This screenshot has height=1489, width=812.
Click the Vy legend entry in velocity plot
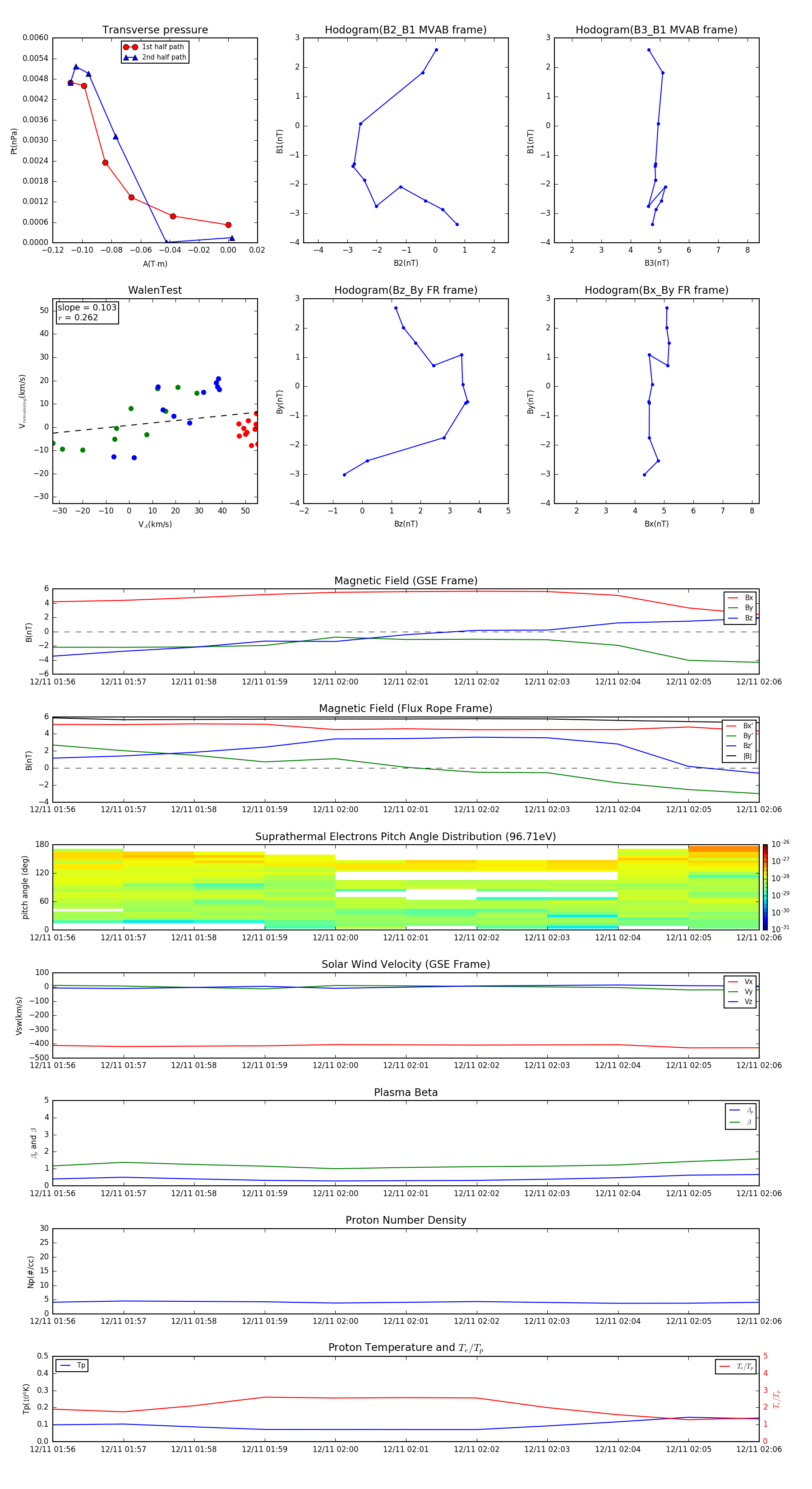740,991
